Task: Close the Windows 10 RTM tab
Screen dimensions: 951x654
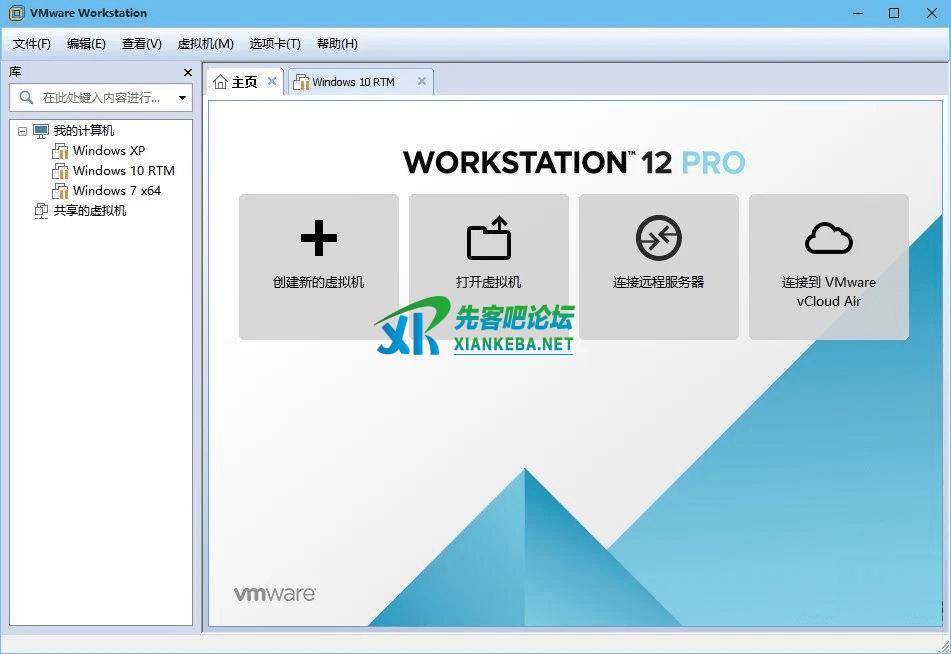Action: click(x=422, y=82)
